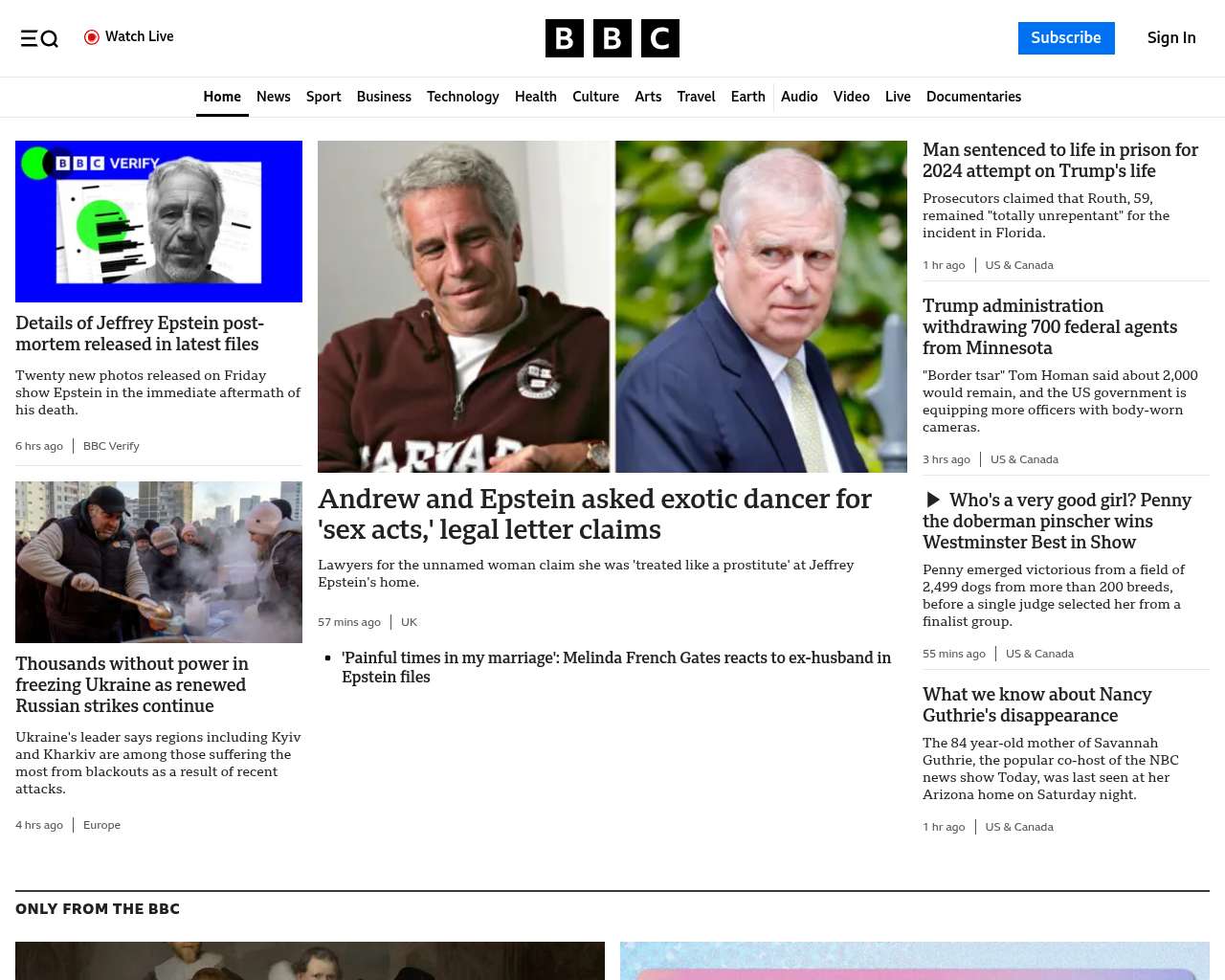Read Man sentenced to life article
Viewport: 1225px width, 980px height.
pos(1059,160)
